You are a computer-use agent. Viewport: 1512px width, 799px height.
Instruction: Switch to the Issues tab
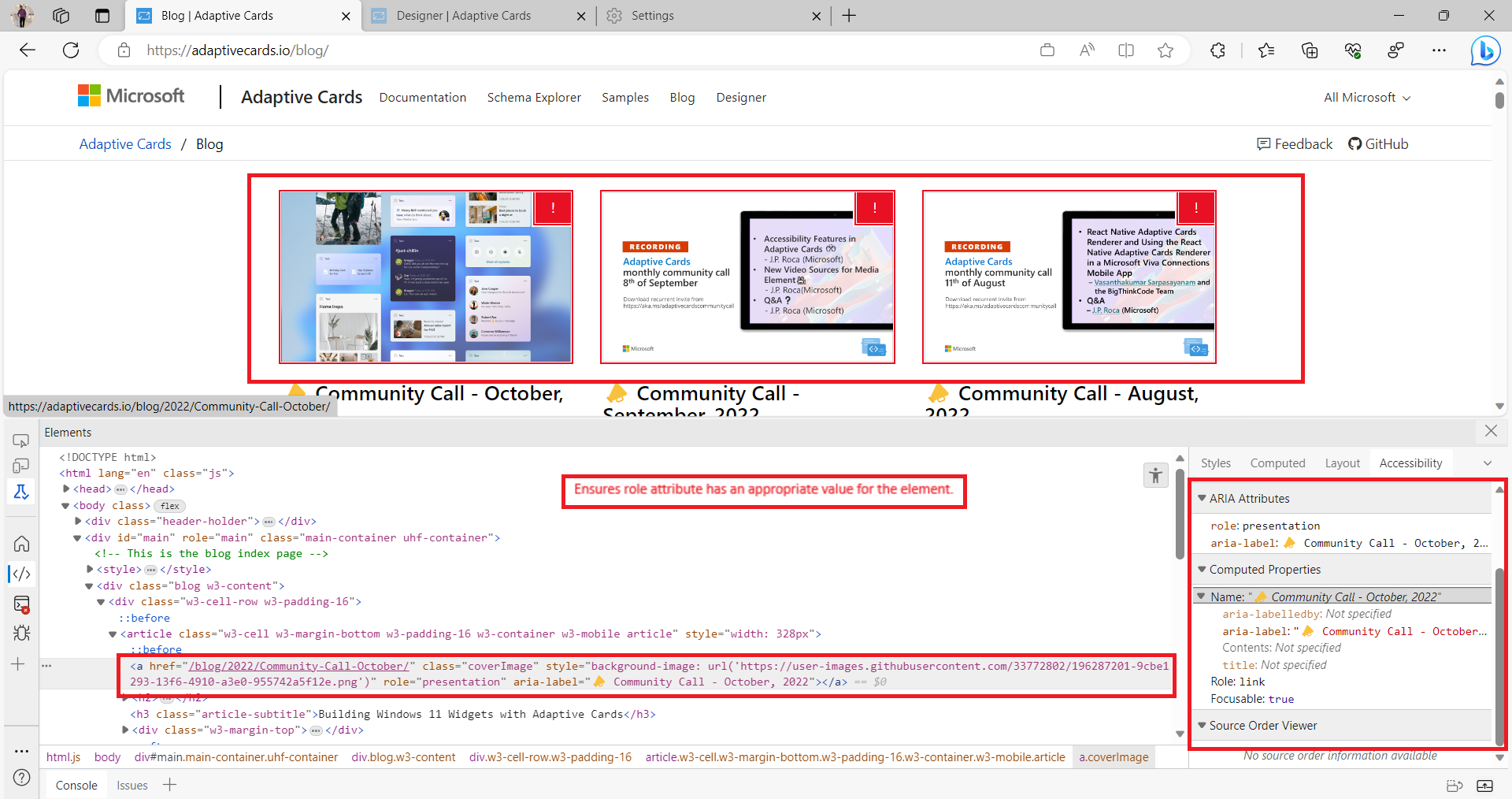[132, 784]
